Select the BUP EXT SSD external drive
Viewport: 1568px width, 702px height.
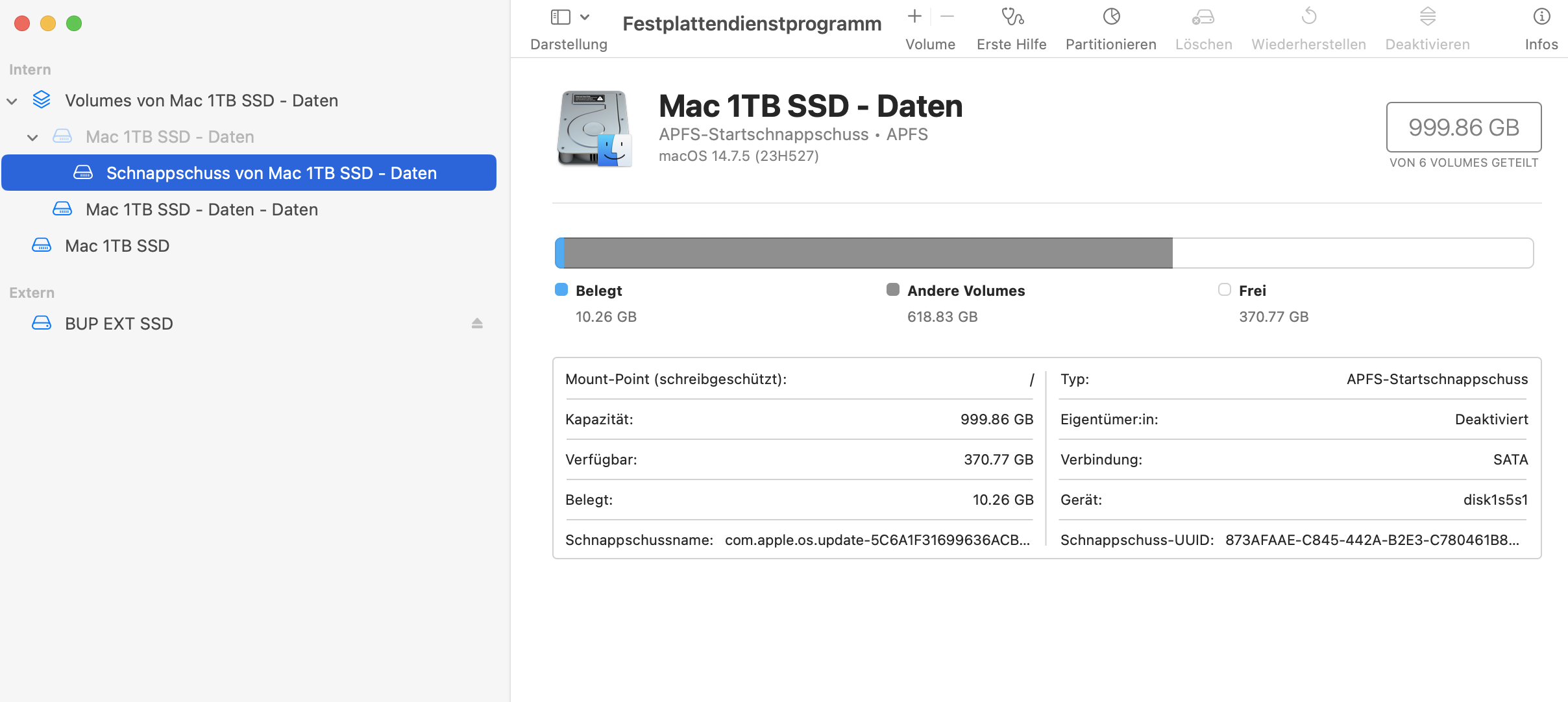pyautogui.click(x=119, y=324)
